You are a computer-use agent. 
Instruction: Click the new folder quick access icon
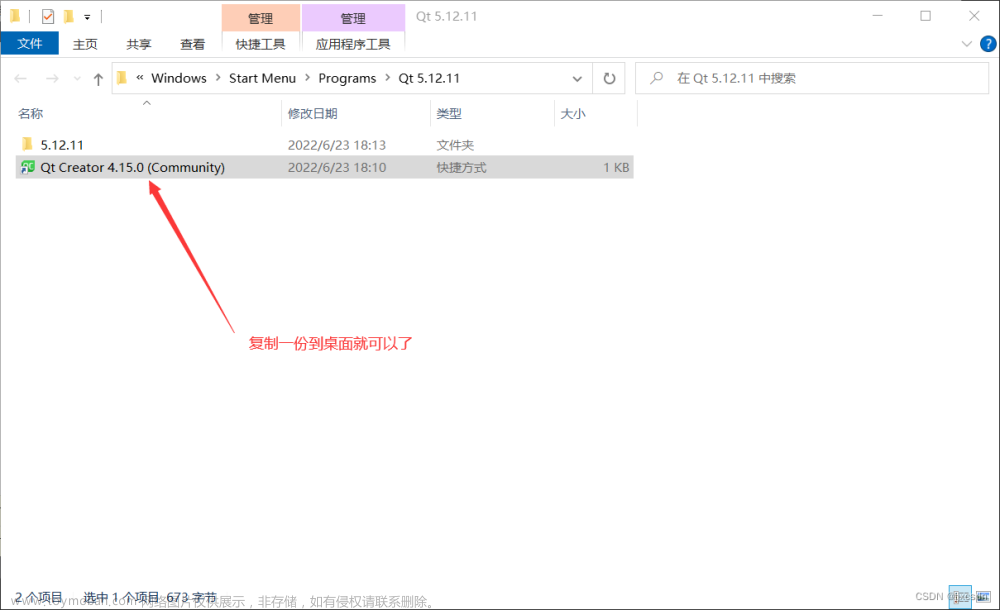[x=69, y=17]
